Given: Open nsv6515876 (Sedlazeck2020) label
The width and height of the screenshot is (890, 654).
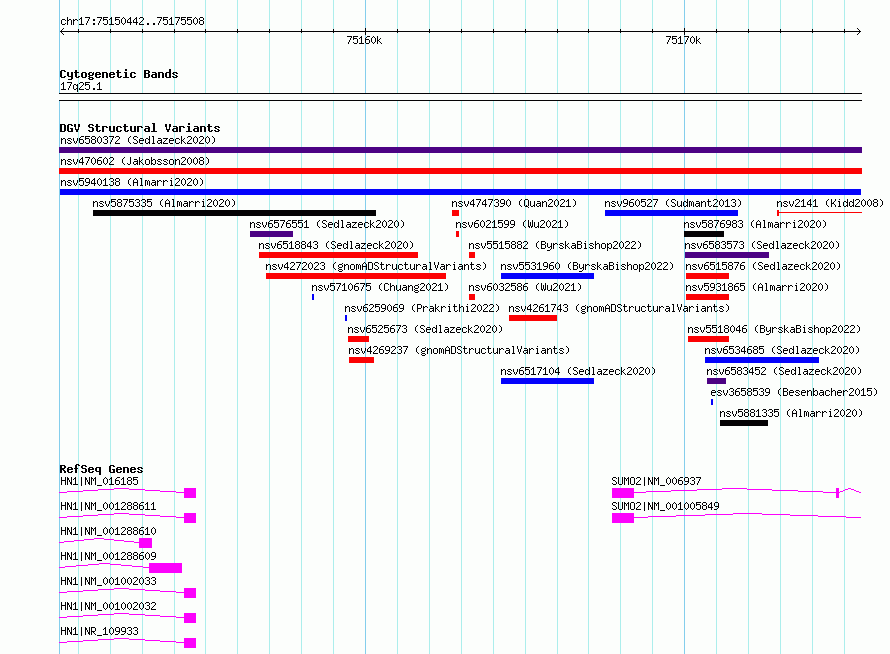Looking at the screenshot, I should point(763,266).
